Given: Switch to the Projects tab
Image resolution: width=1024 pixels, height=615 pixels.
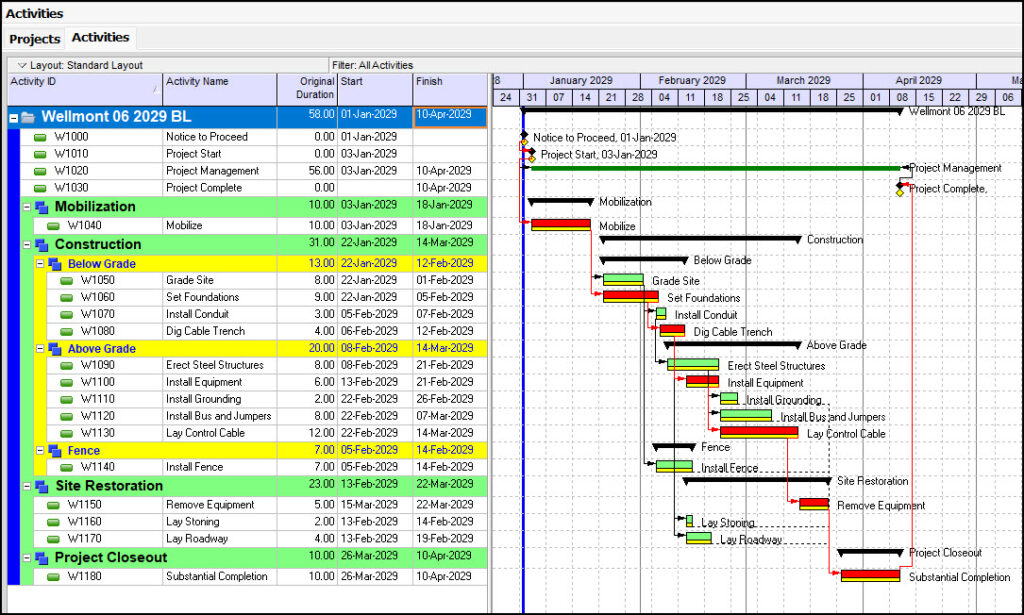Looking at the screenshot, I should click(x=35, y=39).
